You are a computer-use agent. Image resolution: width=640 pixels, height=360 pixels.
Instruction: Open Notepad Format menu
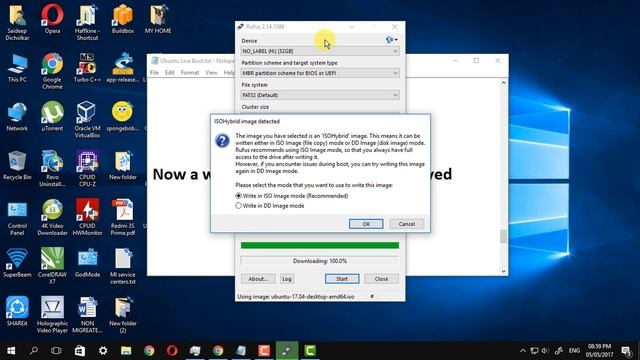[x=190, y=72]
